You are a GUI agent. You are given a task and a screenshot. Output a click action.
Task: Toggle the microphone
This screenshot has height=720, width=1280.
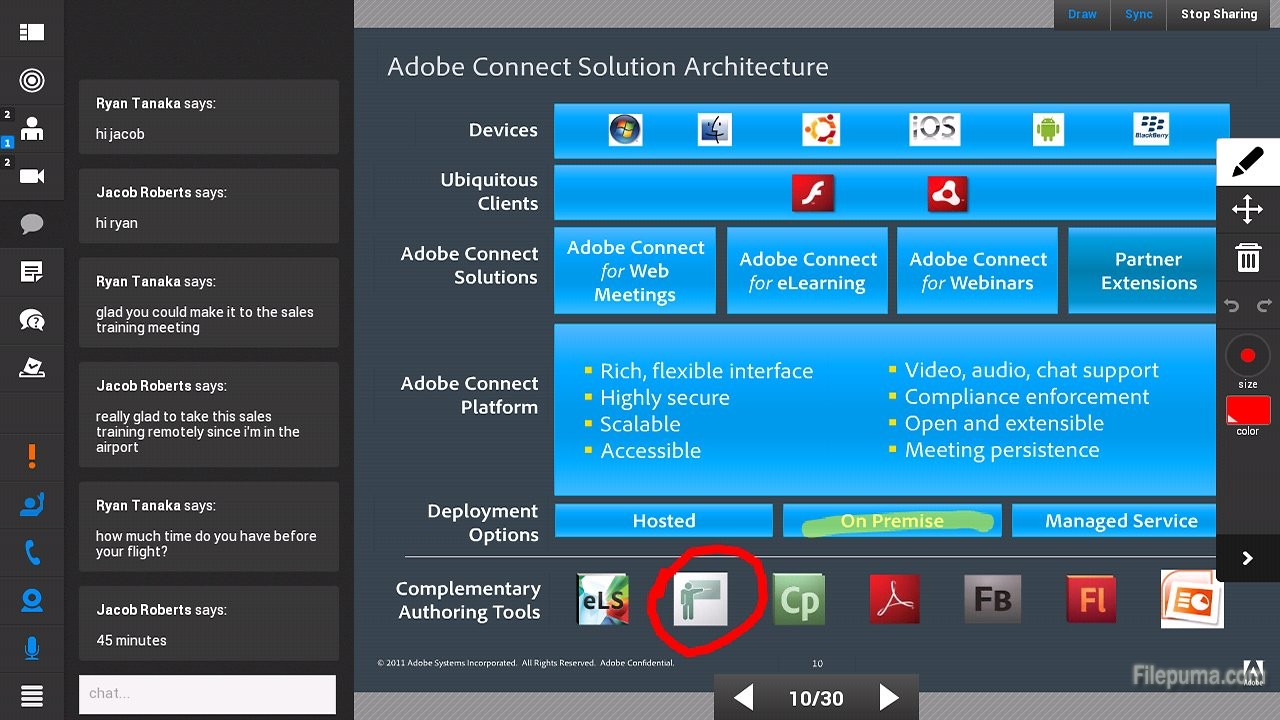click(x=32, y=647)
